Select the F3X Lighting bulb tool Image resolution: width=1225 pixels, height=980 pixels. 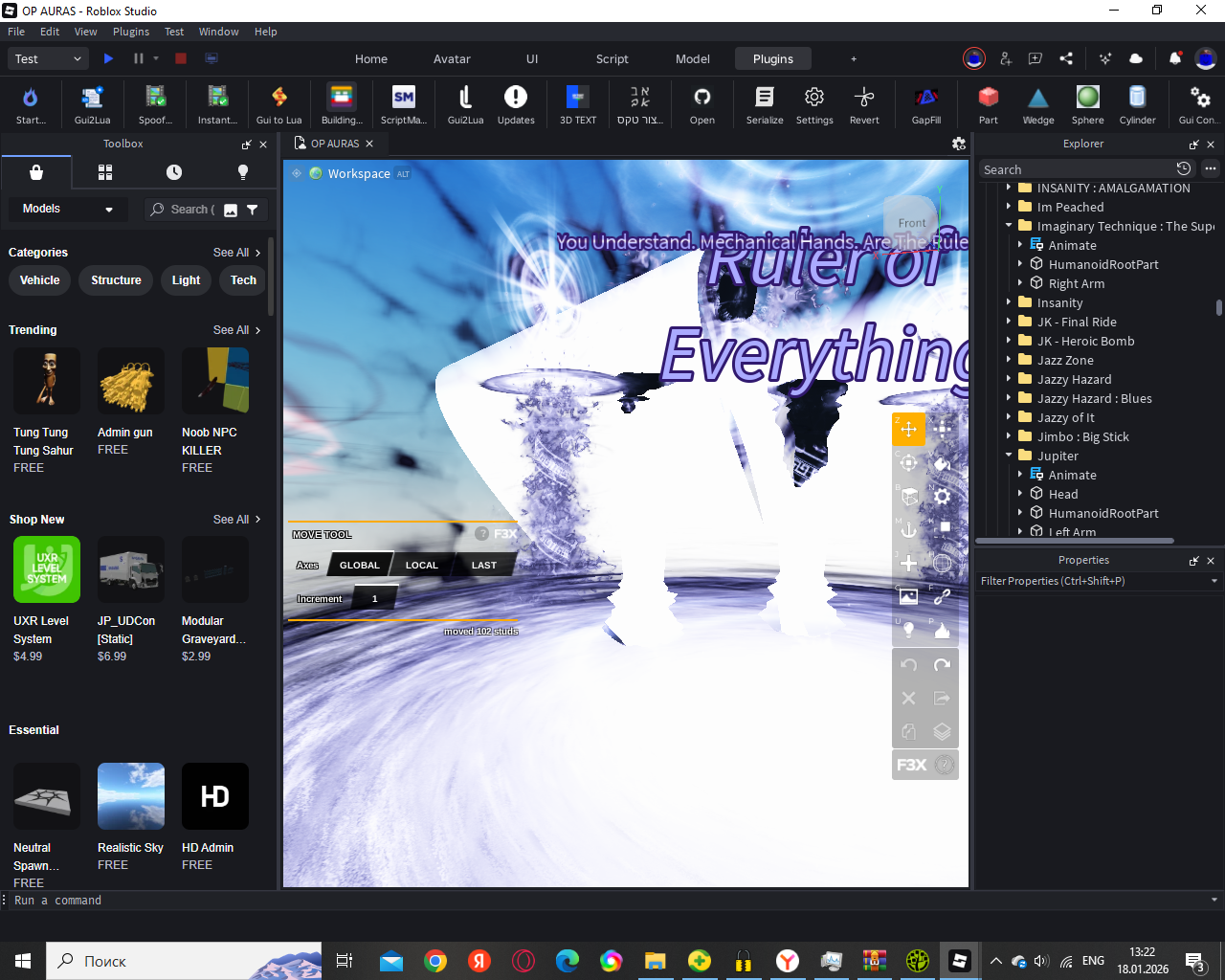pyautogui.click(x=909, y=630)
